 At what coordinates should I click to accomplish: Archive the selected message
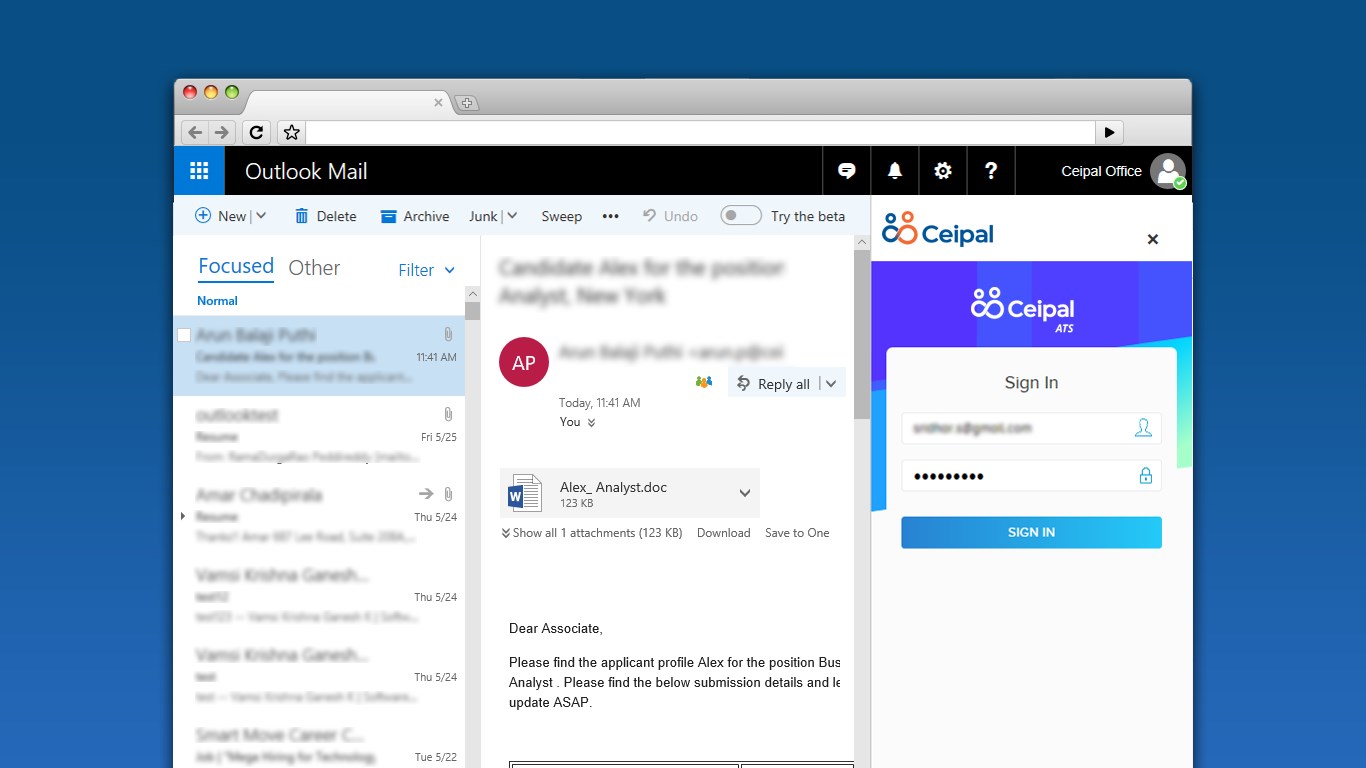pyautogui.click(x=415, y=216)
